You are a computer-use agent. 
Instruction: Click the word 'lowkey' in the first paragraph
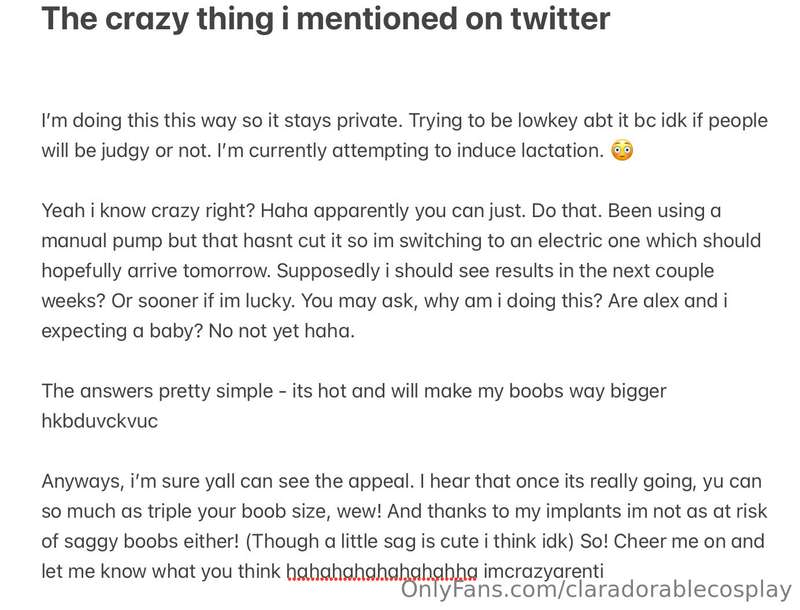[547, 120]
